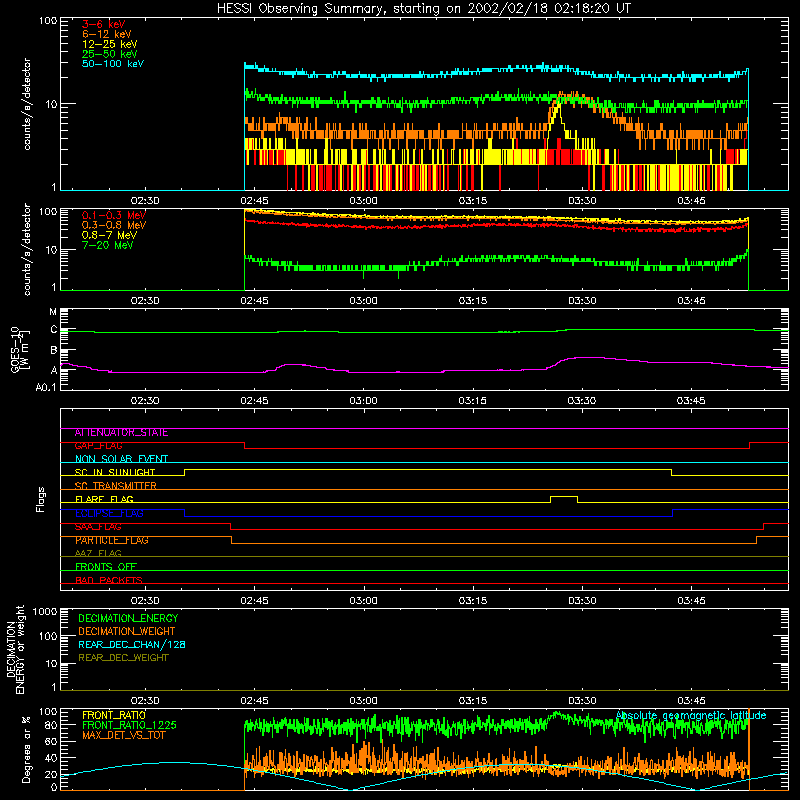The height and width of the screenshot is (800, 800).
Task: Select the FRONTS_OFF flag label
Action: [106, 567]
